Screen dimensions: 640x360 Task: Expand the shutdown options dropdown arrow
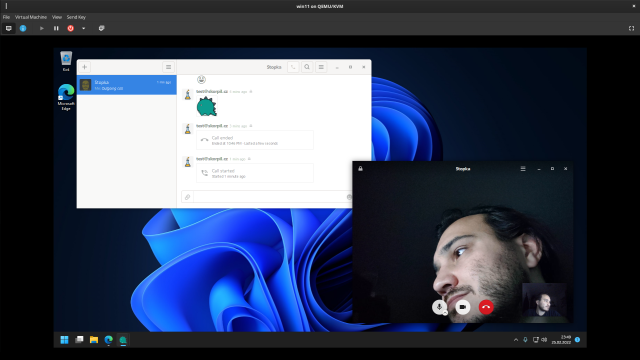point(83,28)
